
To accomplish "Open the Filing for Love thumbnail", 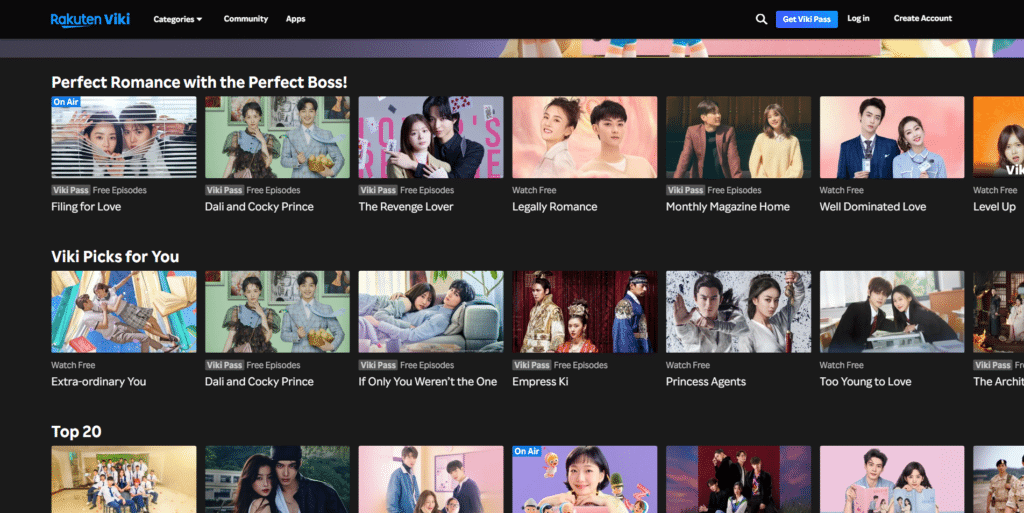I will click(x=124, y=138).
